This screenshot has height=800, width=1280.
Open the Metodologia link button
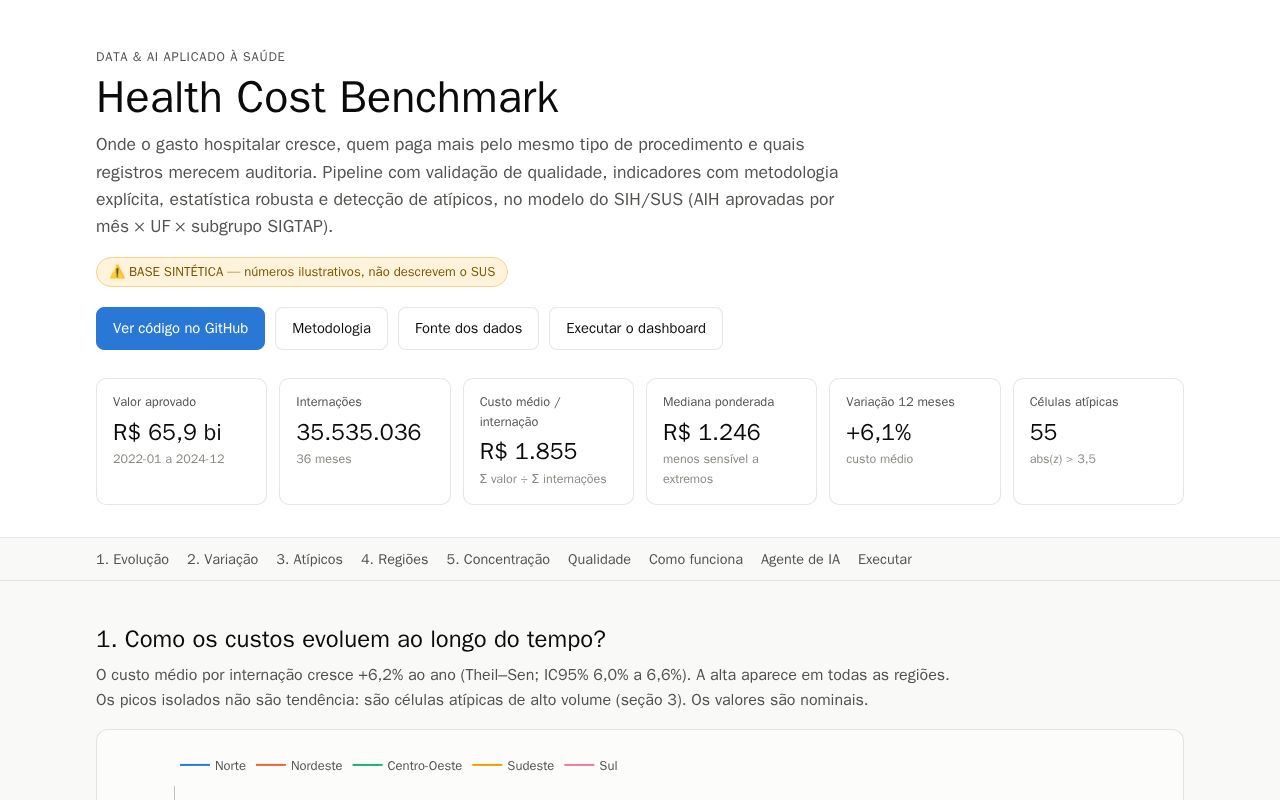point(331,328)
